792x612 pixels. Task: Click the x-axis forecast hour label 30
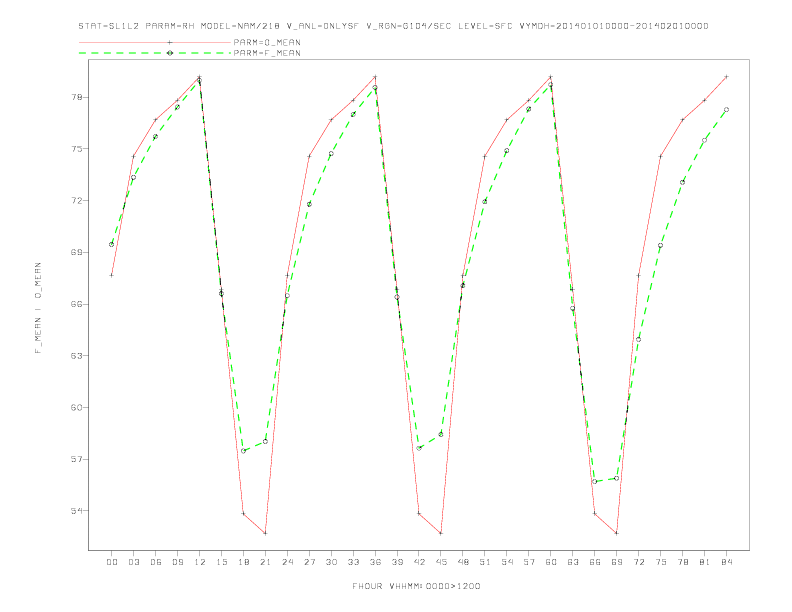[331, 562]
